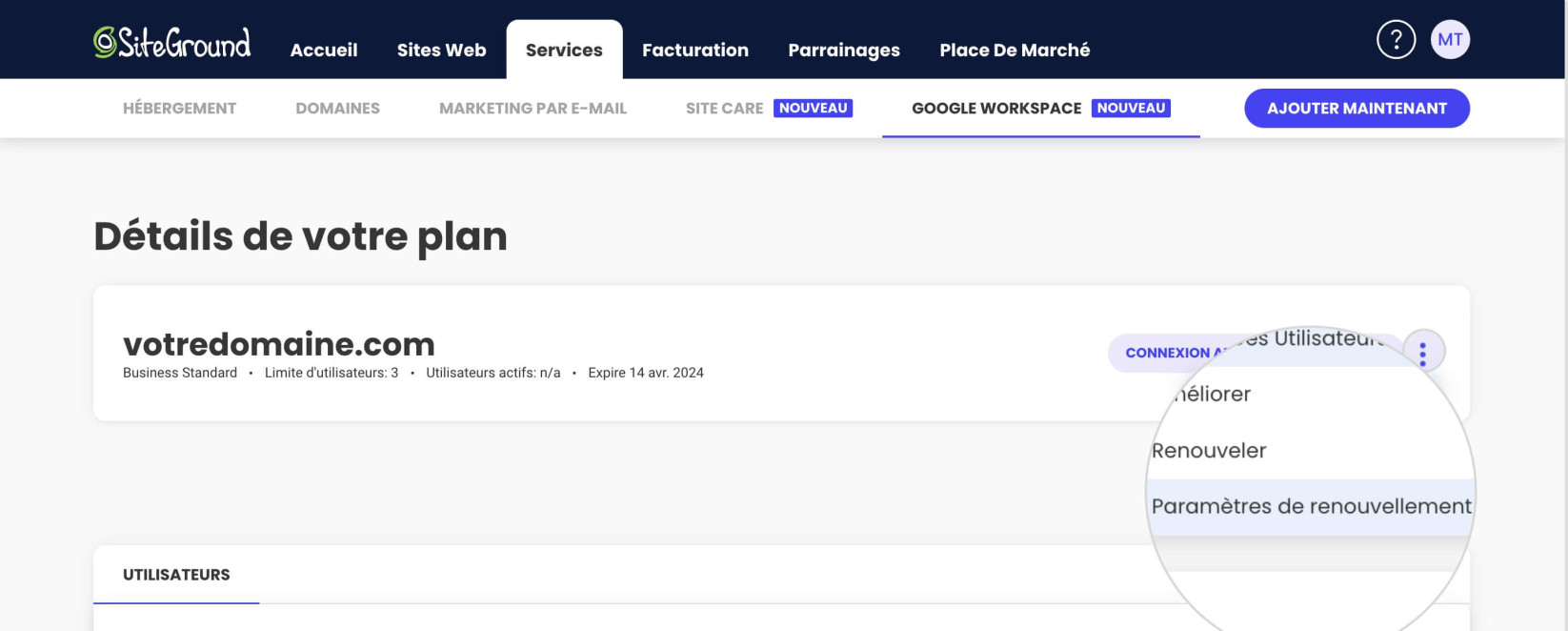Click the Détails de votre plan heading
Screen dimensions: 1568x631
pyautogui.click(x=300, y=236)
